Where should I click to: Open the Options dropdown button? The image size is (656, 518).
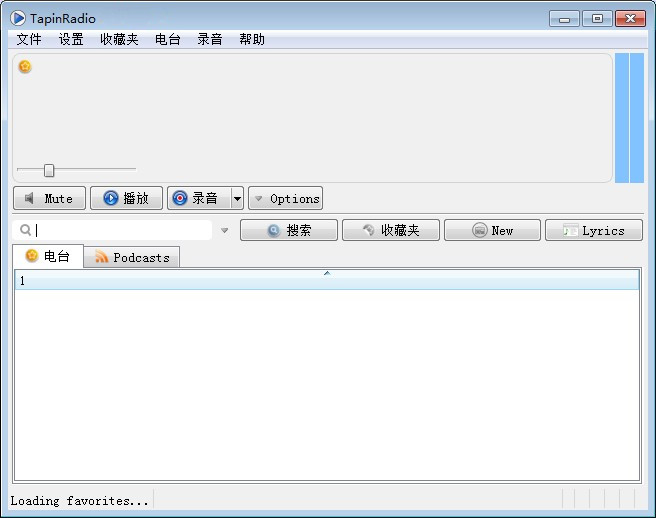[285, 198]
